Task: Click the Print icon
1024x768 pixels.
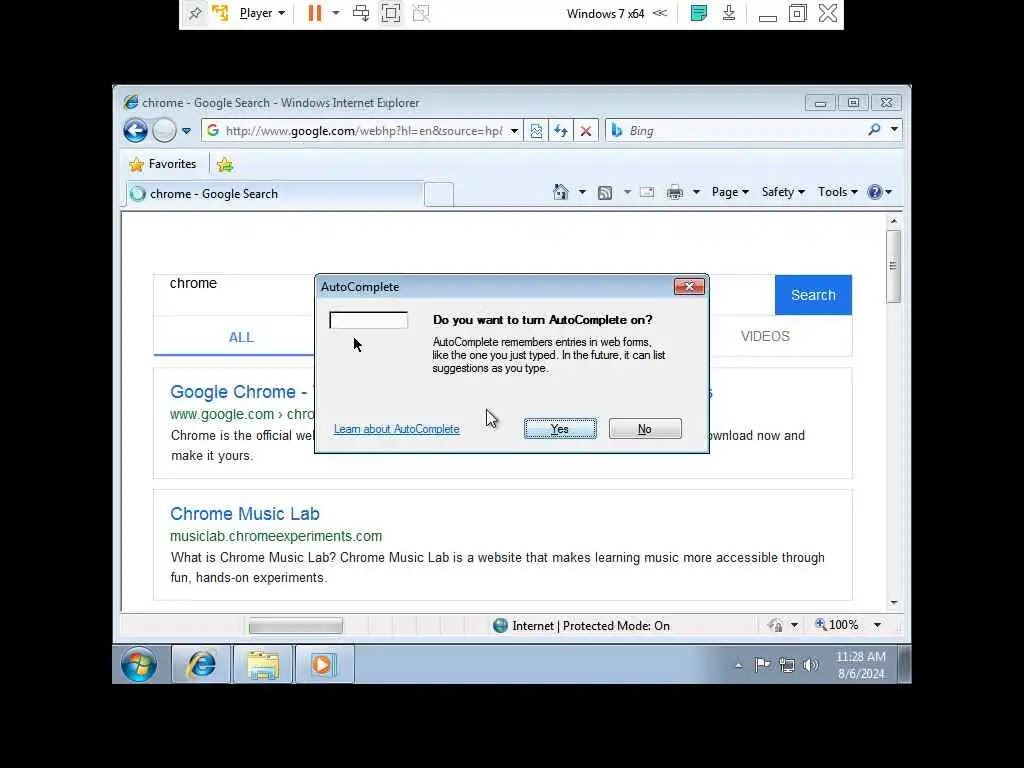Action: 675,192
